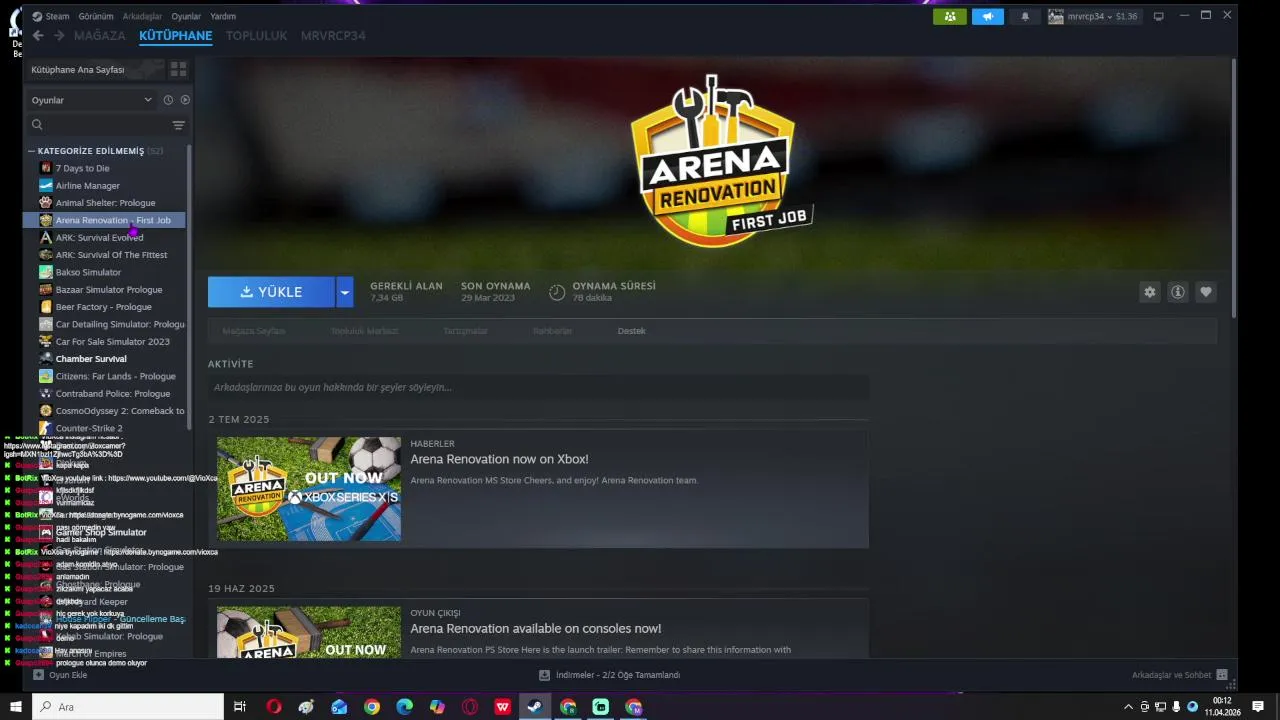
Task: Open the blue announcements megaphone icon
Action: [x=987, y=16]
